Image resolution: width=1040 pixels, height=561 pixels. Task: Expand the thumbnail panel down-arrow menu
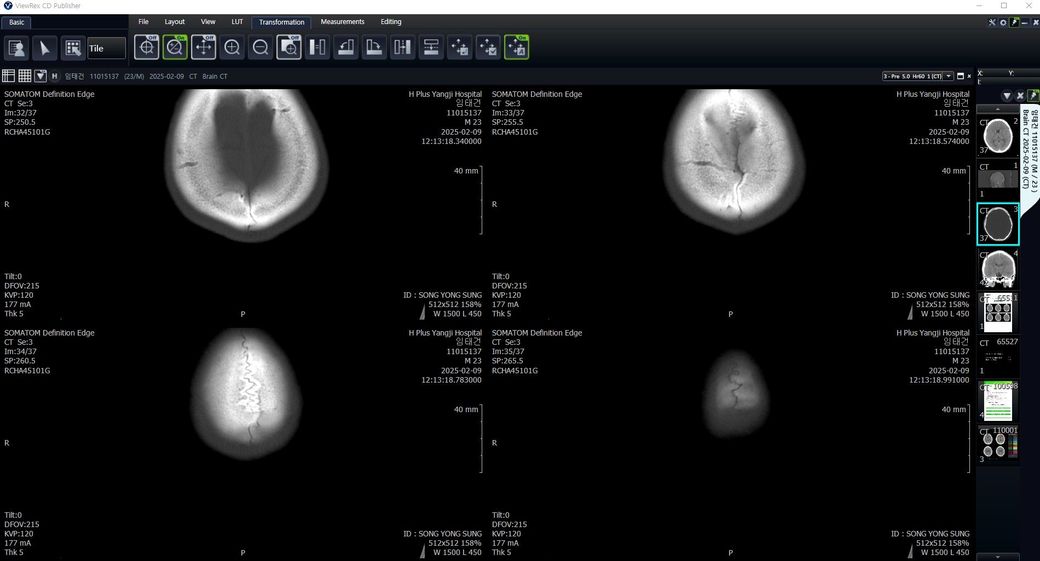(1006, 96)
